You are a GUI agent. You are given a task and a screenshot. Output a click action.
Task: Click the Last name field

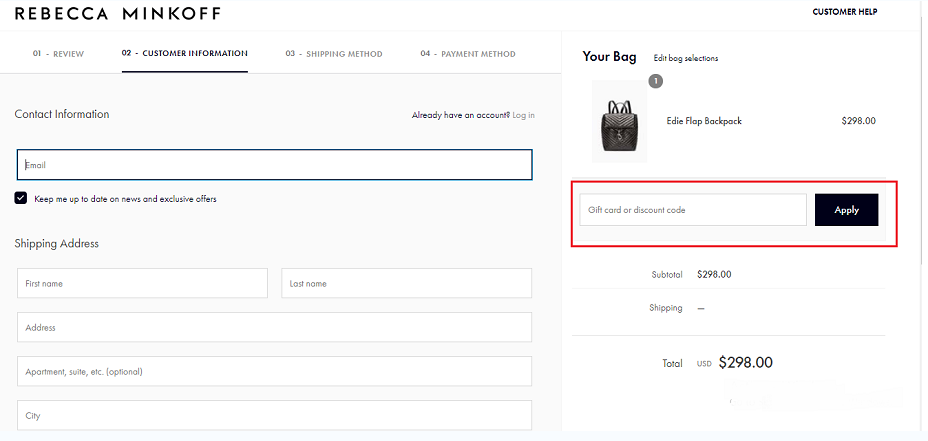pyautogui.click(x=407, y=283)
